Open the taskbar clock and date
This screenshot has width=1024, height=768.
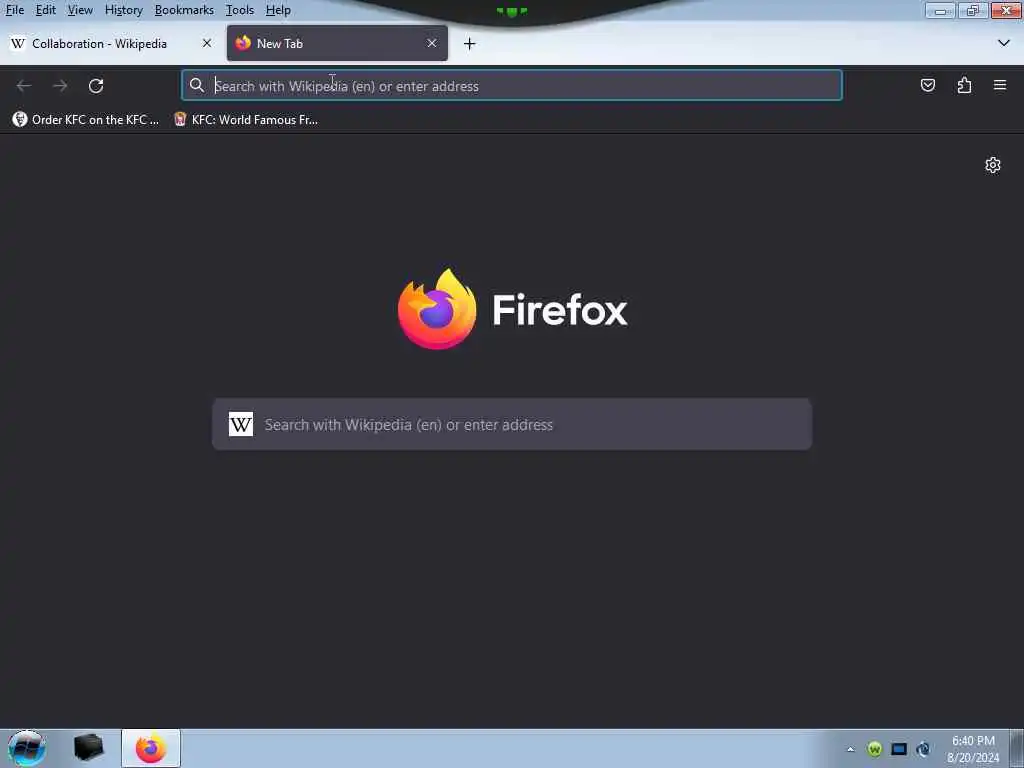click(x=973, y=749)
